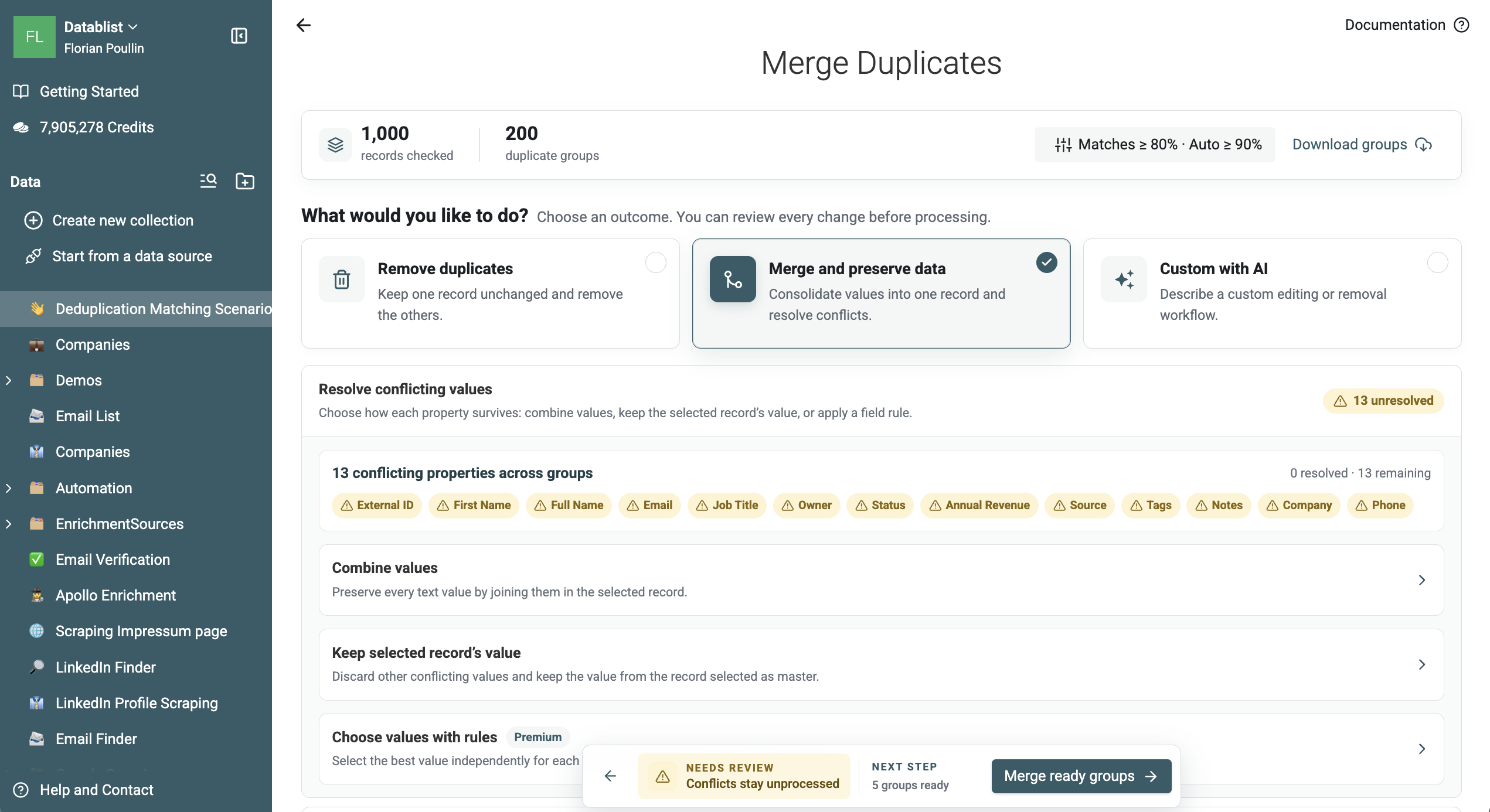This screenshot has width=1490, height=812.
Task: Select the Remove duplicates radio option
Action: click(656, 262)
